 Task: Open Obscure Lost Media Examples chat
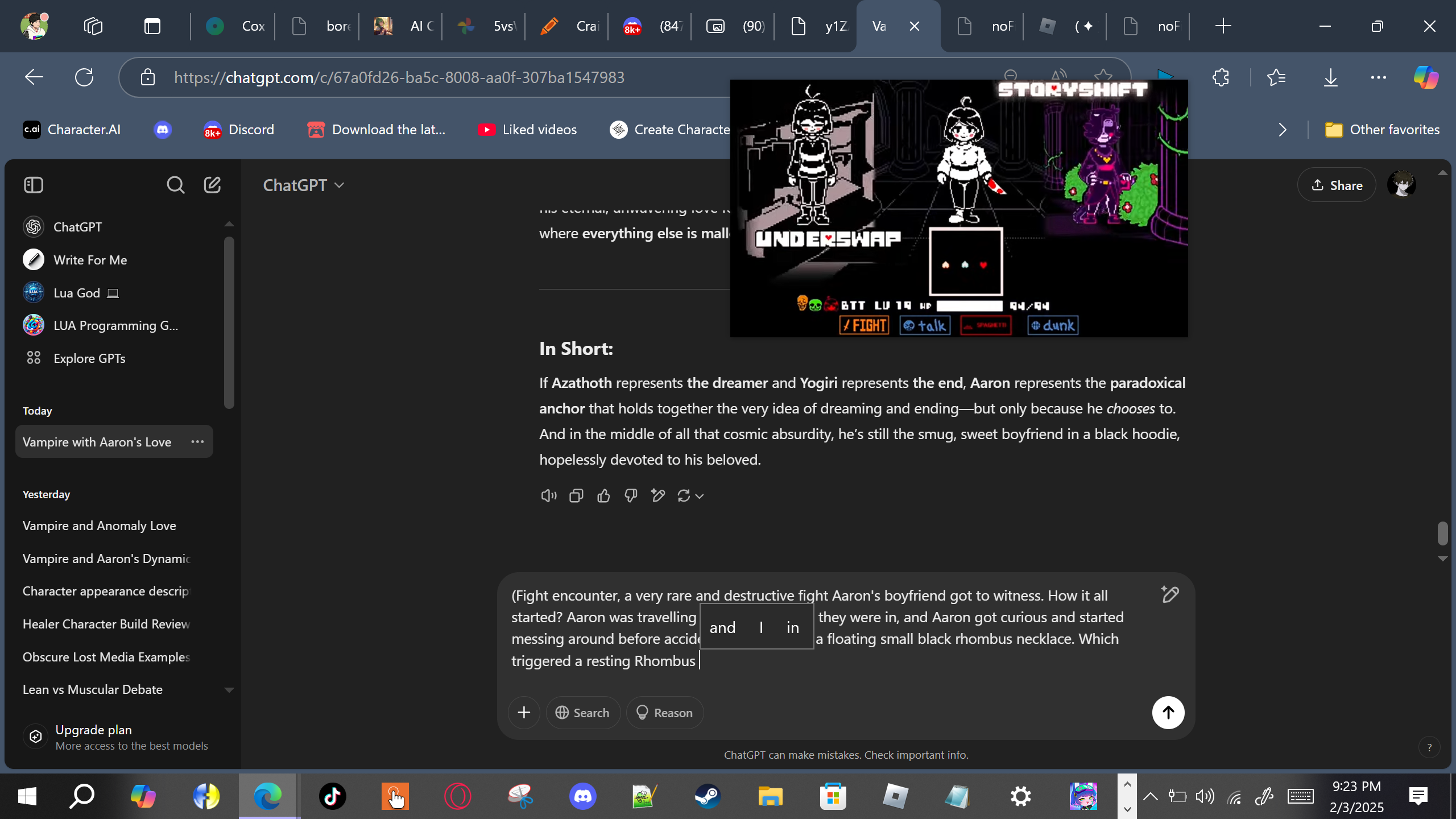click(x=114, y=657)
